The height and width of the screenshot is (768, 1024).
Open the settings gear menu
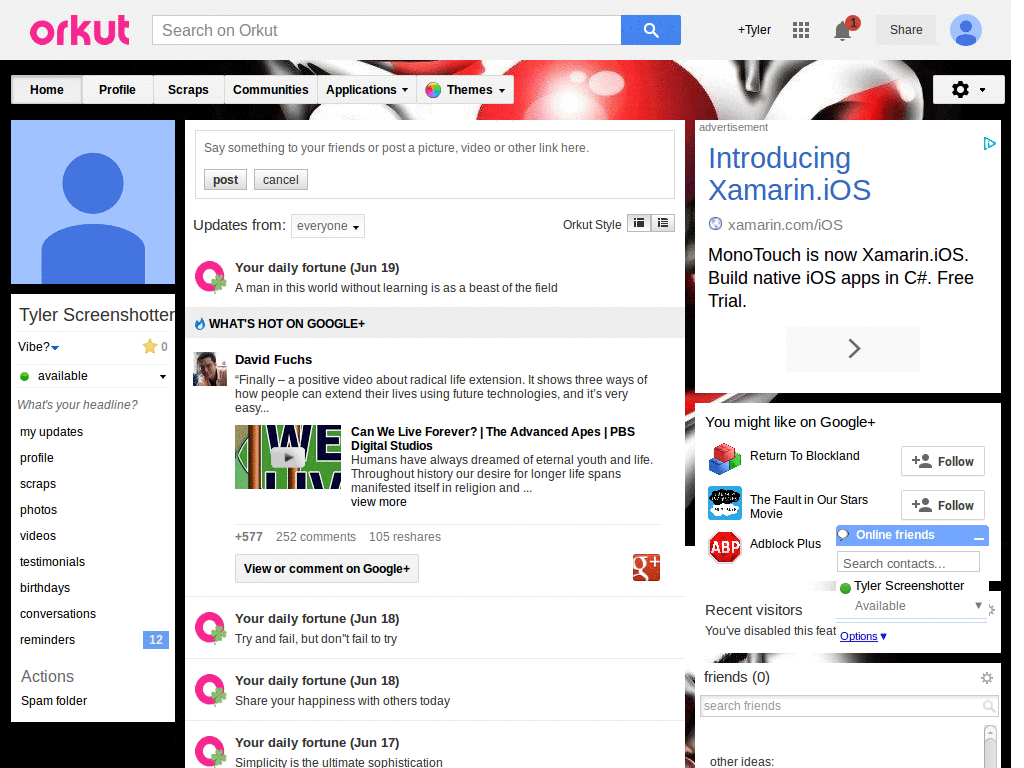pos(968,89)
